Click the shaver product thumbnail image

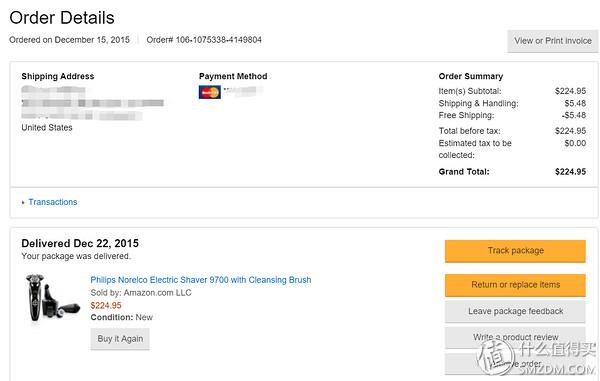tap(52, 297)
